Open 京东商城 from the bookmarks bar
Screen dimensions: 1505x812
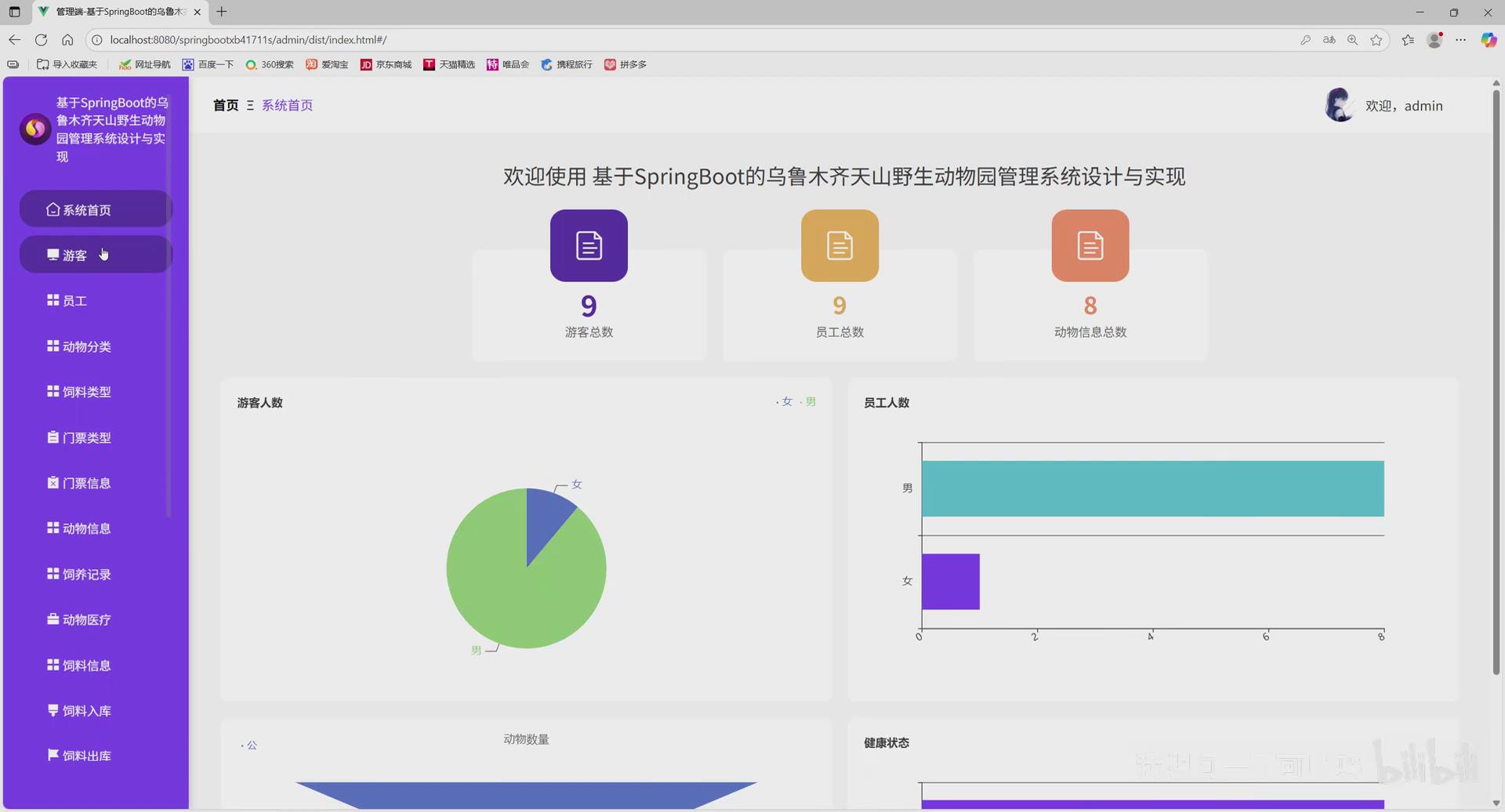coord(386,64)
